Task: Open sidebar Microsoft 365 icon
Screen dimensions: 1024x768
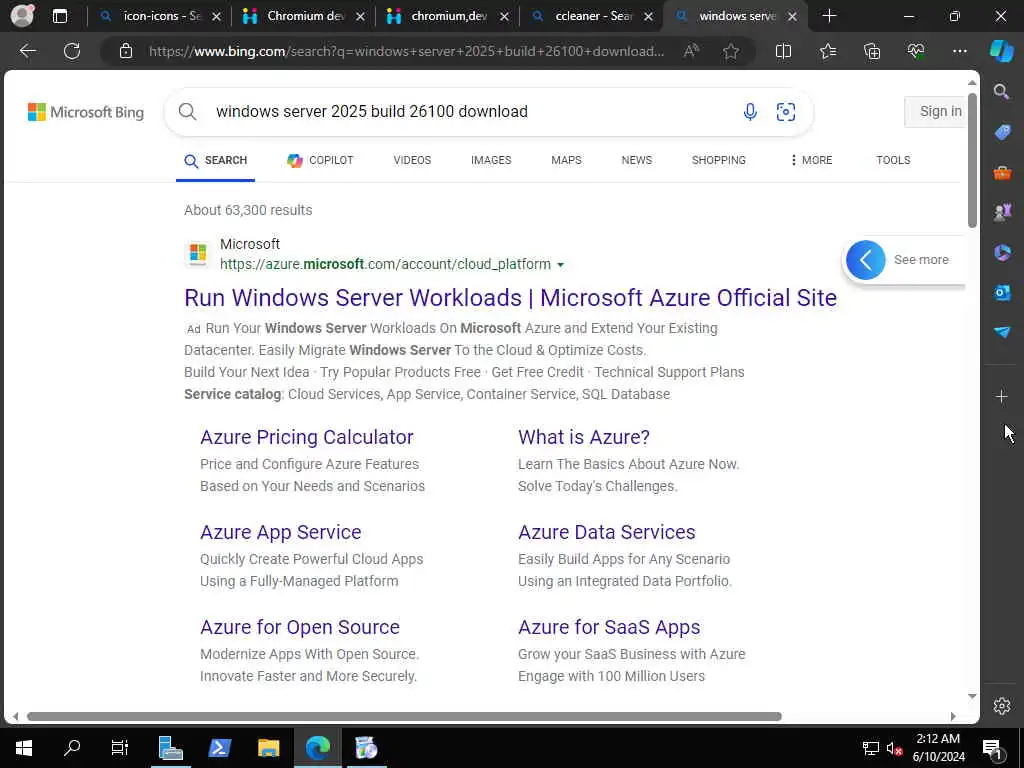Action: point(1002,252)
